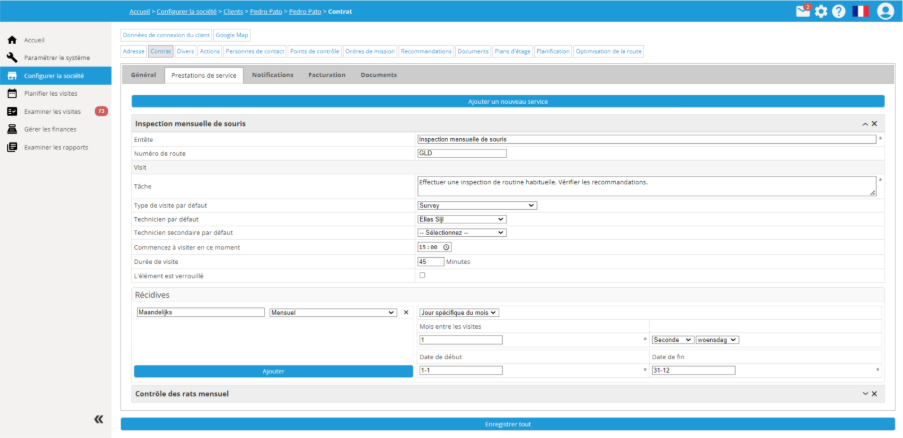Open the user profile avatar

(x=885, y=11)
